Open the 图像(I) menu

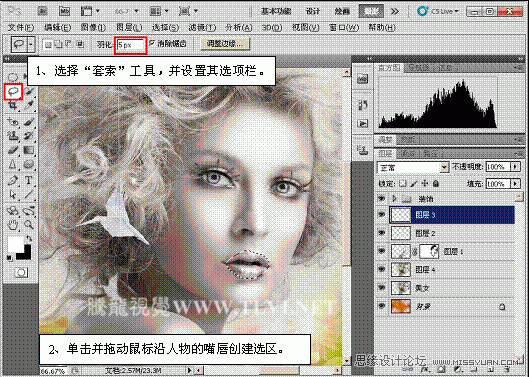tap(93, 27)
